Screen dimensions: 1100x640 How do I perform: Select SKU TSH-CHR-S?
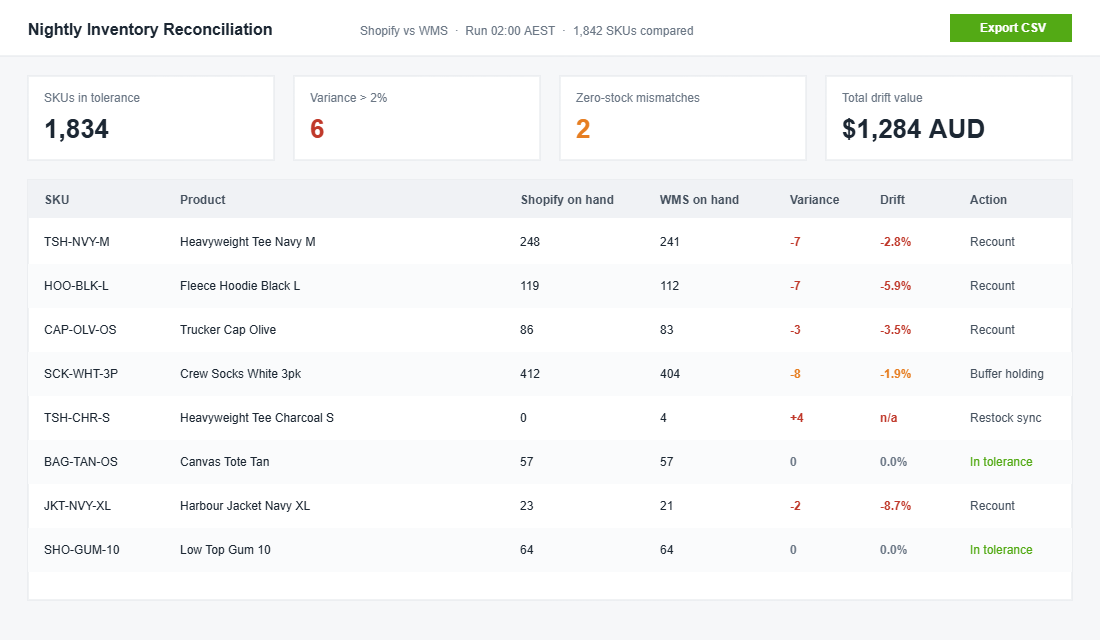pos(76,418)
